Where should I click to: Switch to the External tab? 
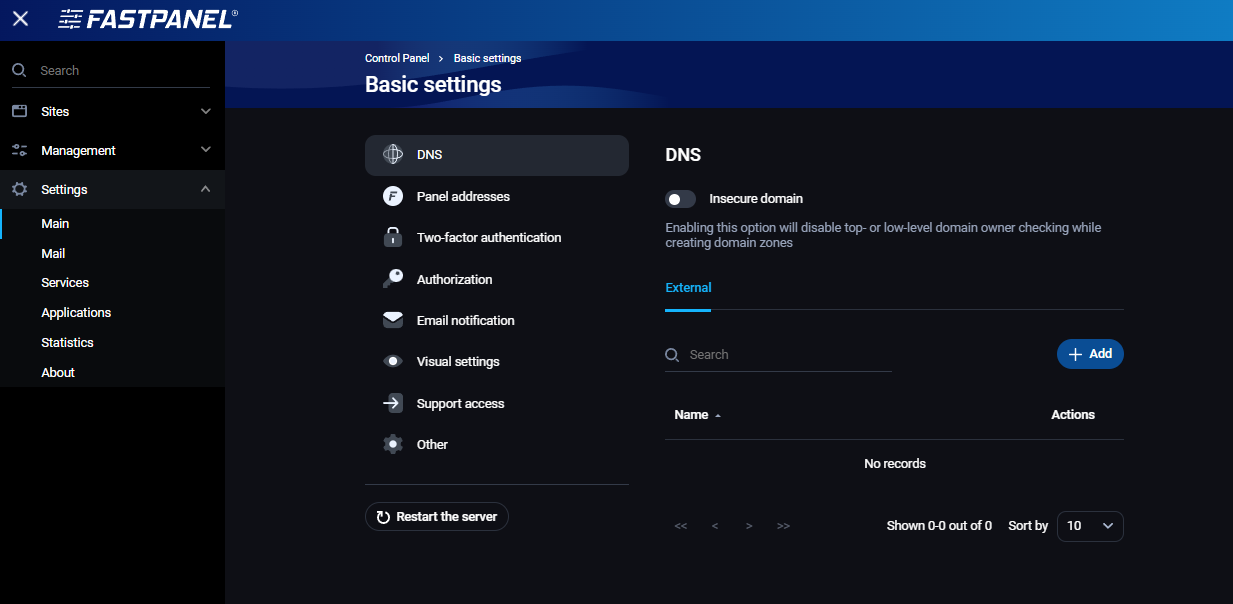(688, 288)
